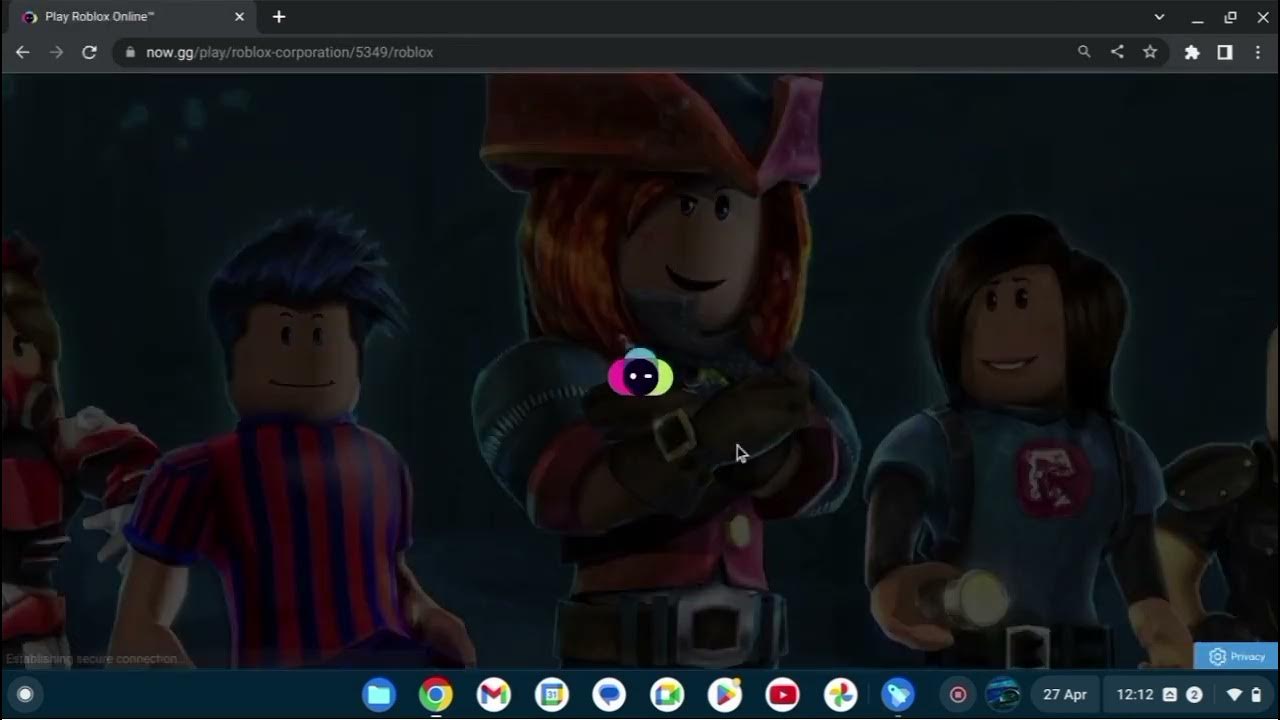Open the notification count badge

point(1194,694)
